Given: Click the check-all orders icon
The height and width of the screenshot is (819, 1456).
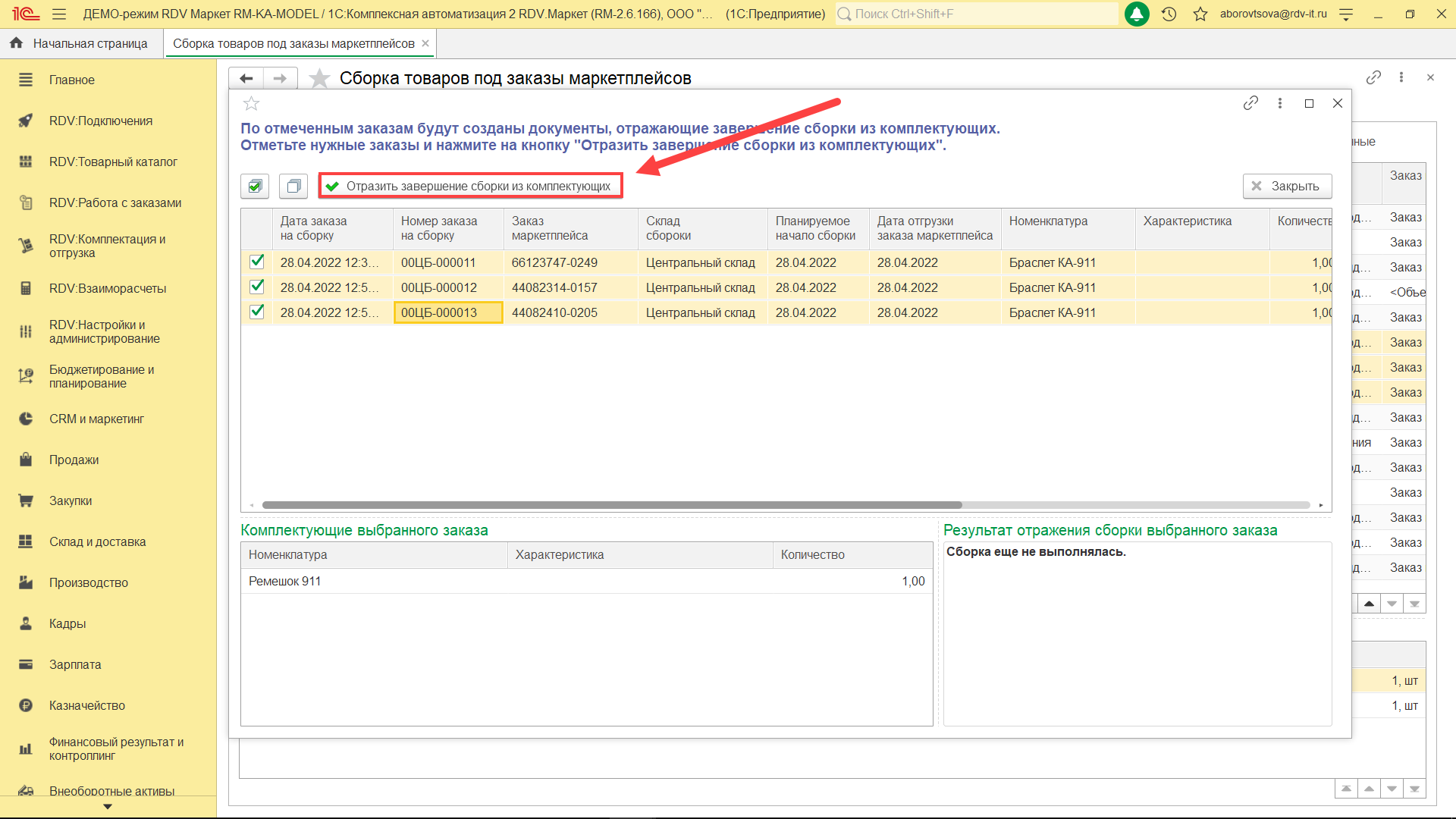Looking at the screenshot, I should (255, 186).
